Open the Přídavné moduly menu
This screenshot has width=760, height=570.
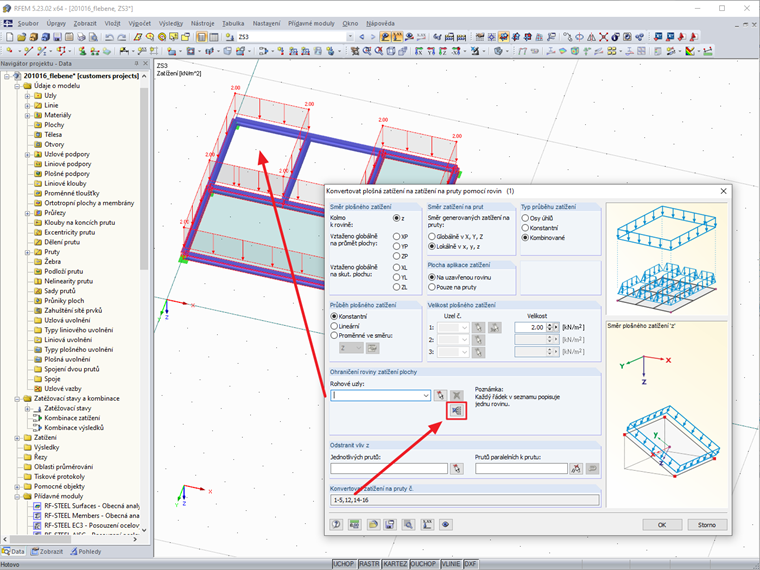311,23
